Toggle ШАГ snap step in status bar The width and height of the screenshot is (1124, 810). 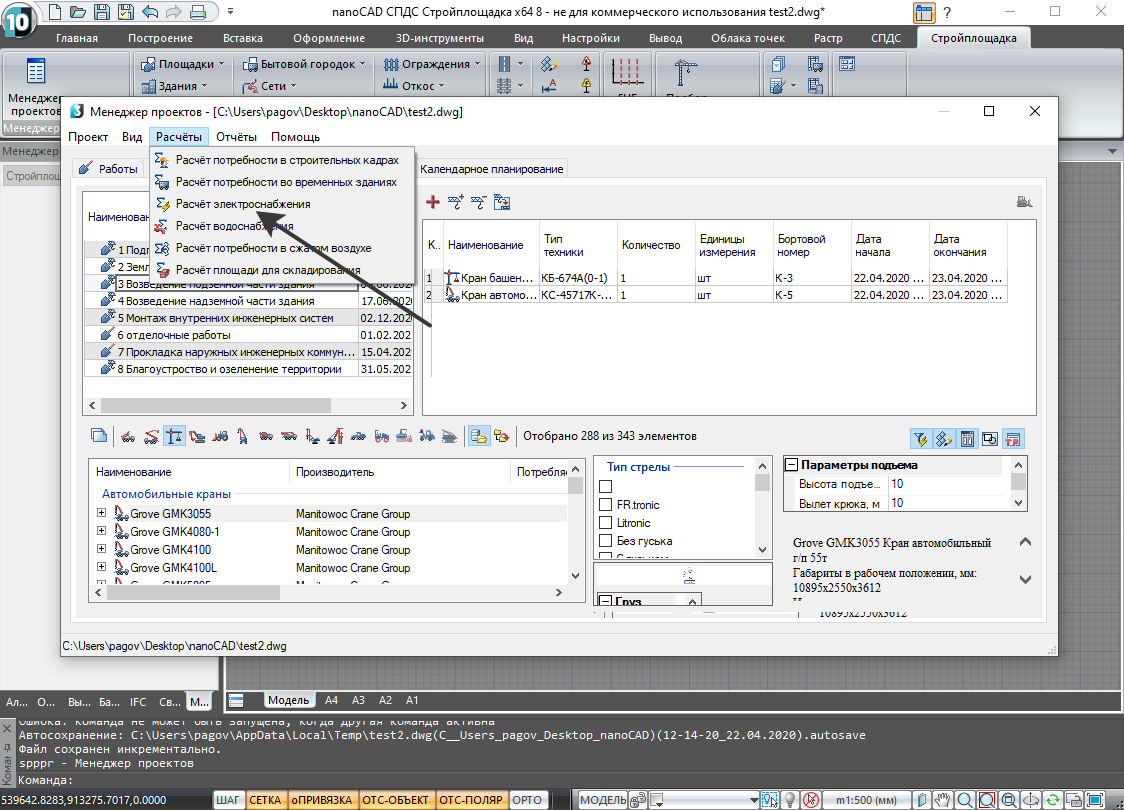(228, 800)
